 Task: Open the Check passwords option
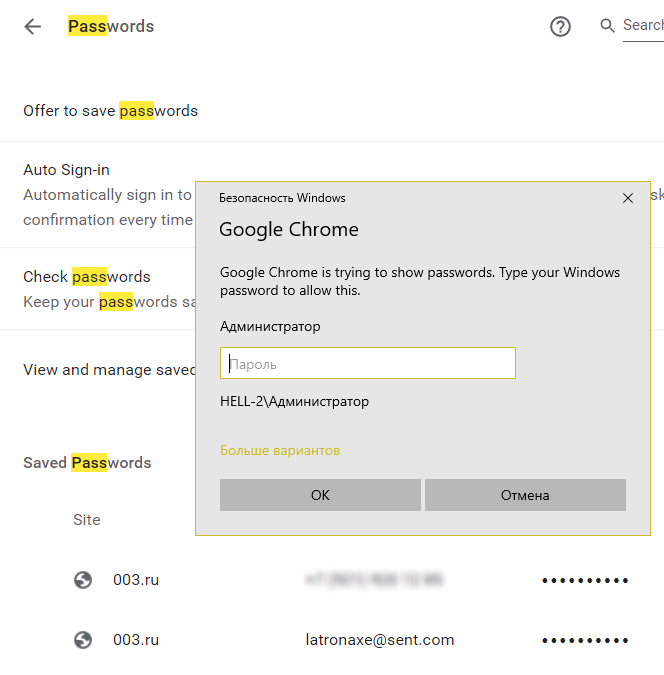(87, 277)
